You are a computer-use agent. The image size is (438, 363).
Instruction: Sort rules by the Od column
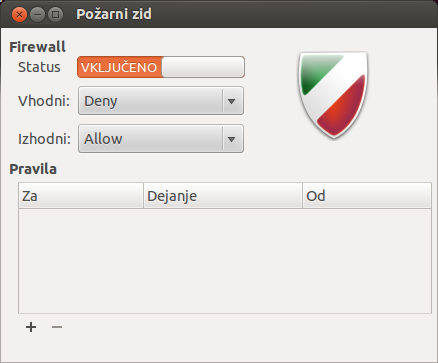pos(367,196)
